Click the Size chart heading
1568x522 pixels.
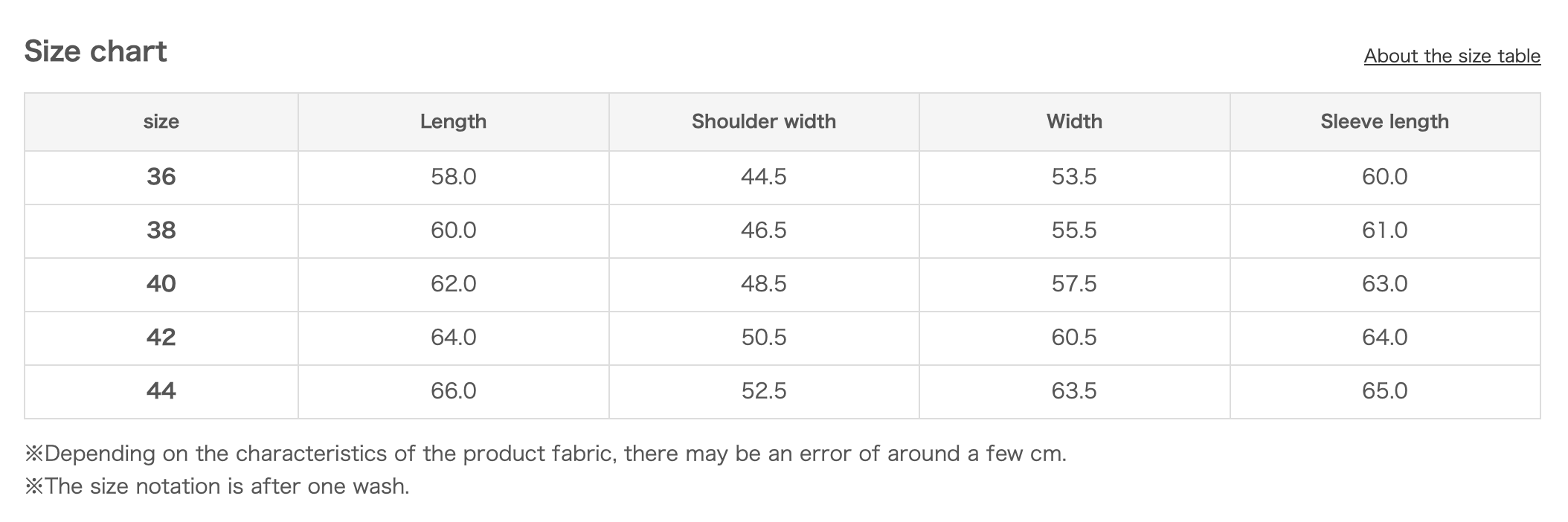(x=95, y=51)
